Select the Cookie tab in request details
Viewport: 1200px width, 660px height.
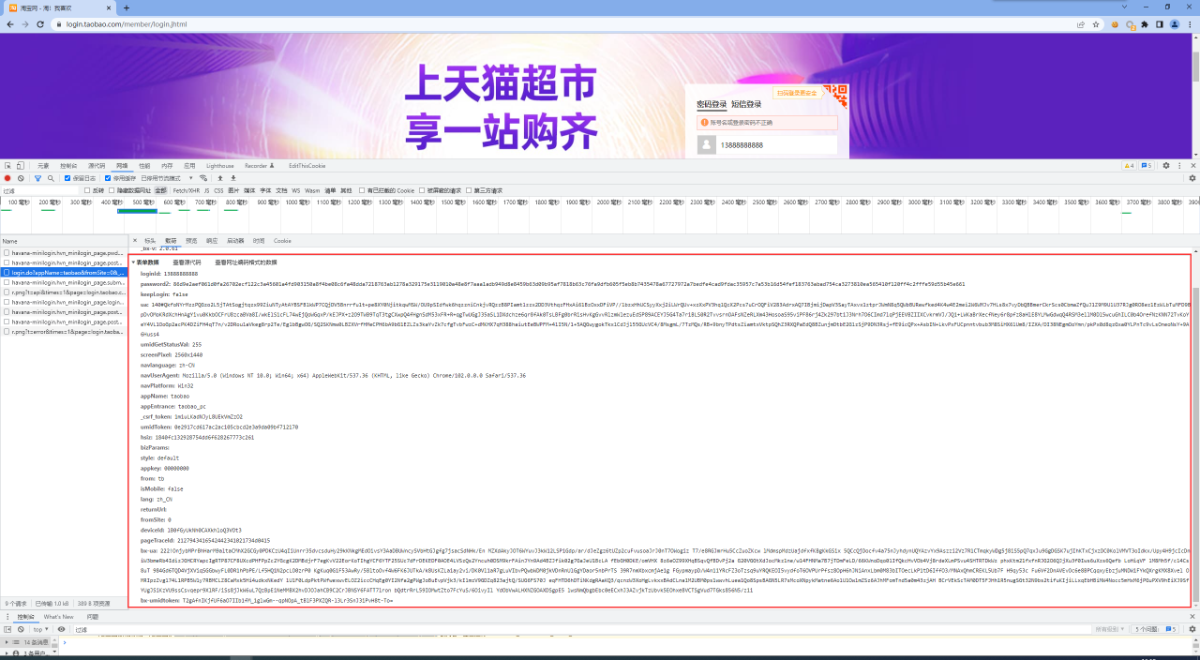pos(282,240)
